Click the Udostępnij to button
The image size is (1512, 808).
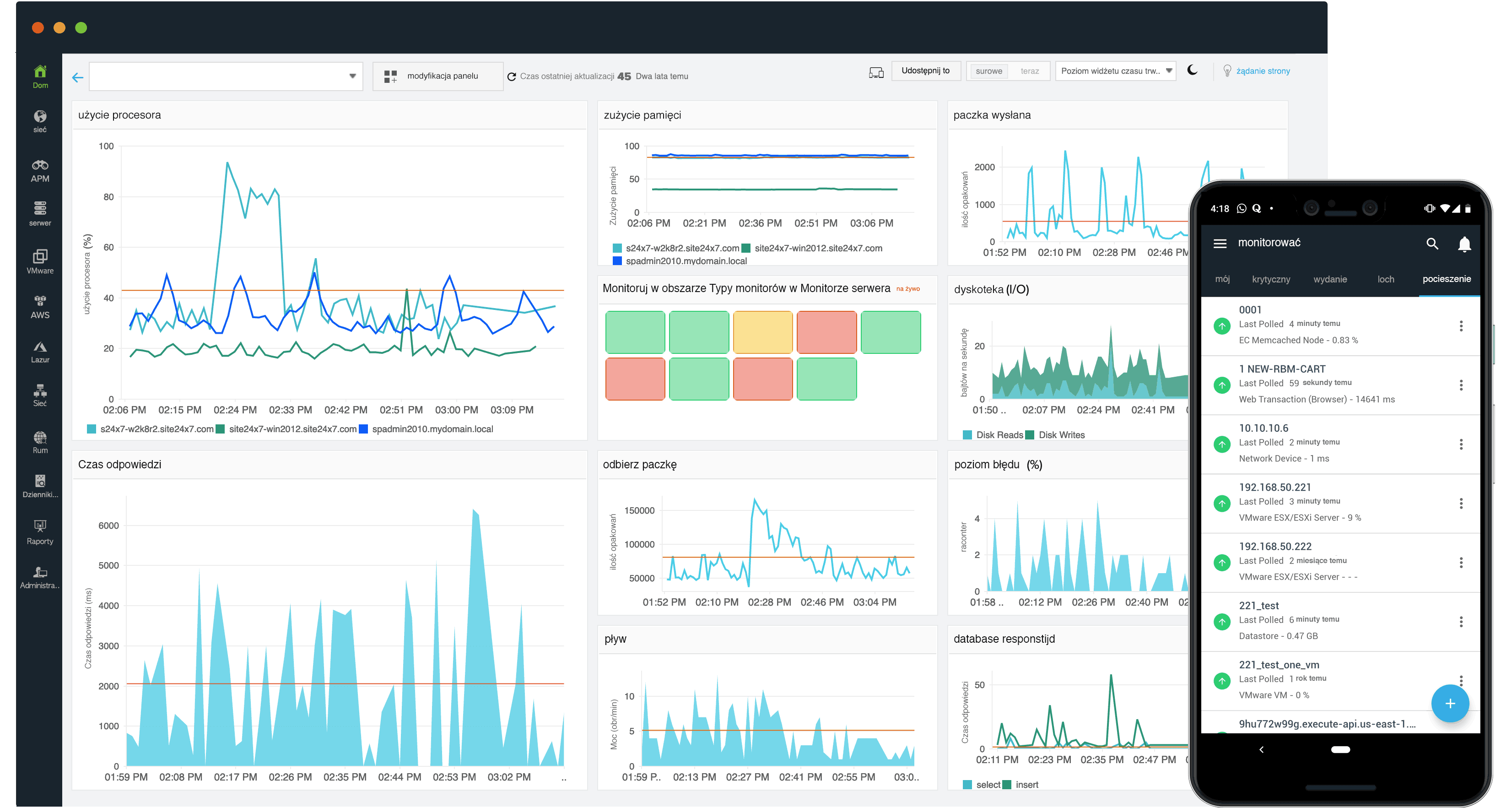click(x=926, y=70)
